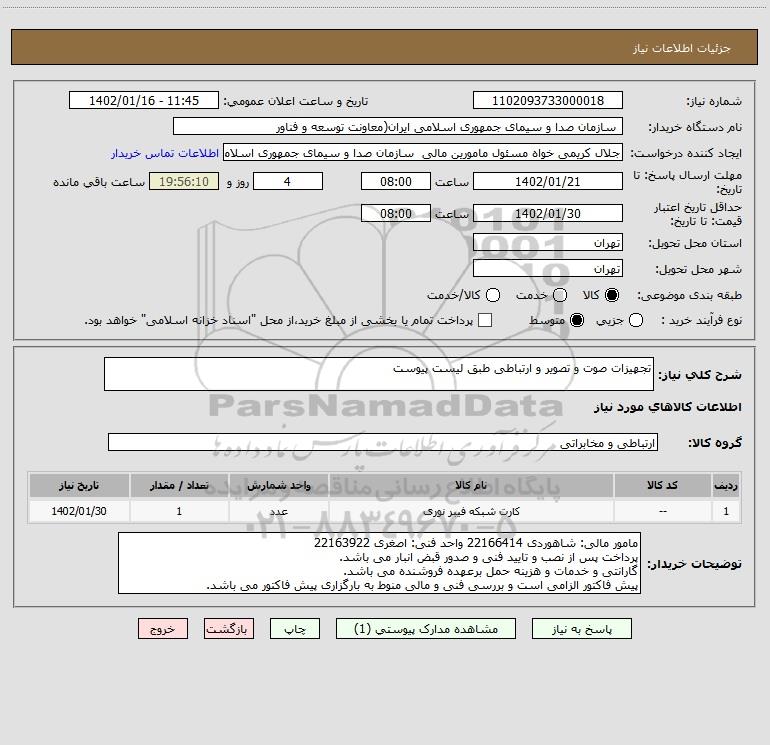This screenshot has height=745, width=770.
Task: Click the استان محل تحویل field تهران
Action: point(548,243)
